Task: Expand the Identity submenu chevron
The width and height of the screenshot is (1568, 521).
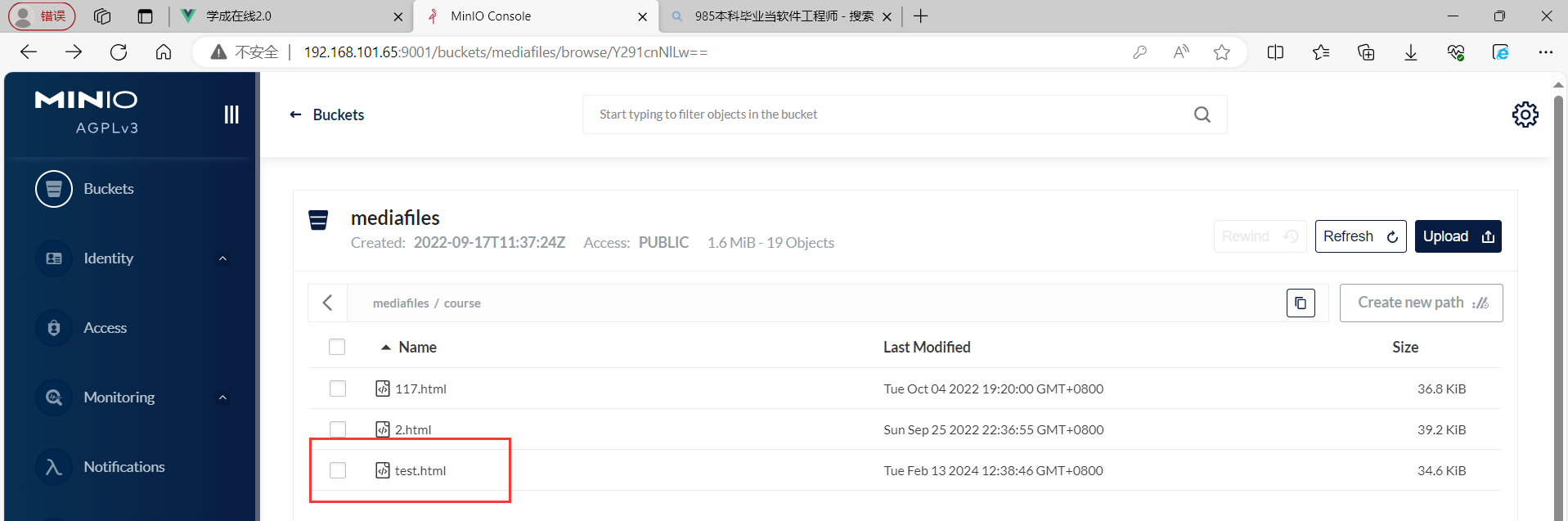Action: [222, 259]
